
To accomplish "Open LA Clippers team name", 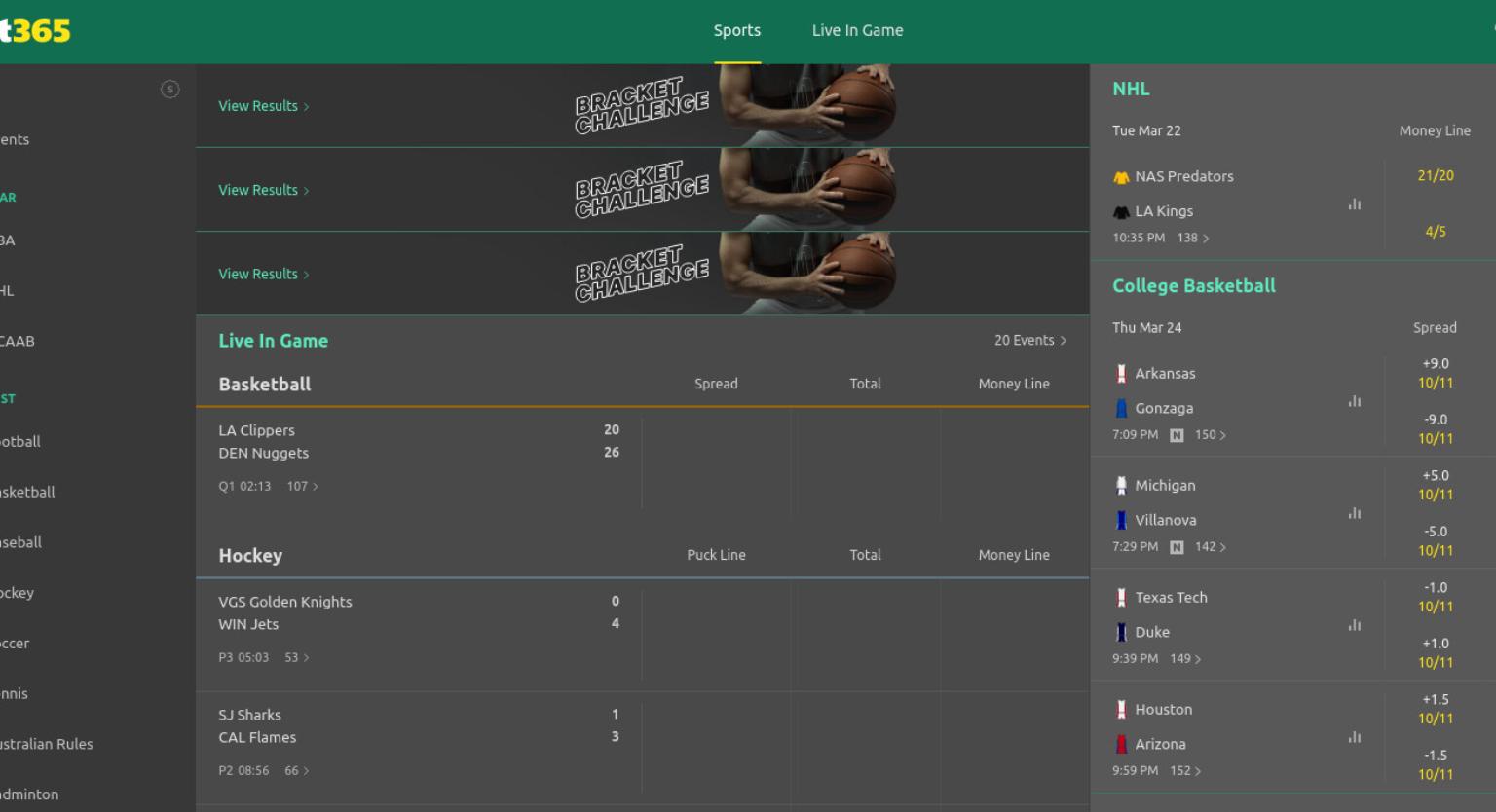I will [x=256, y=430].
